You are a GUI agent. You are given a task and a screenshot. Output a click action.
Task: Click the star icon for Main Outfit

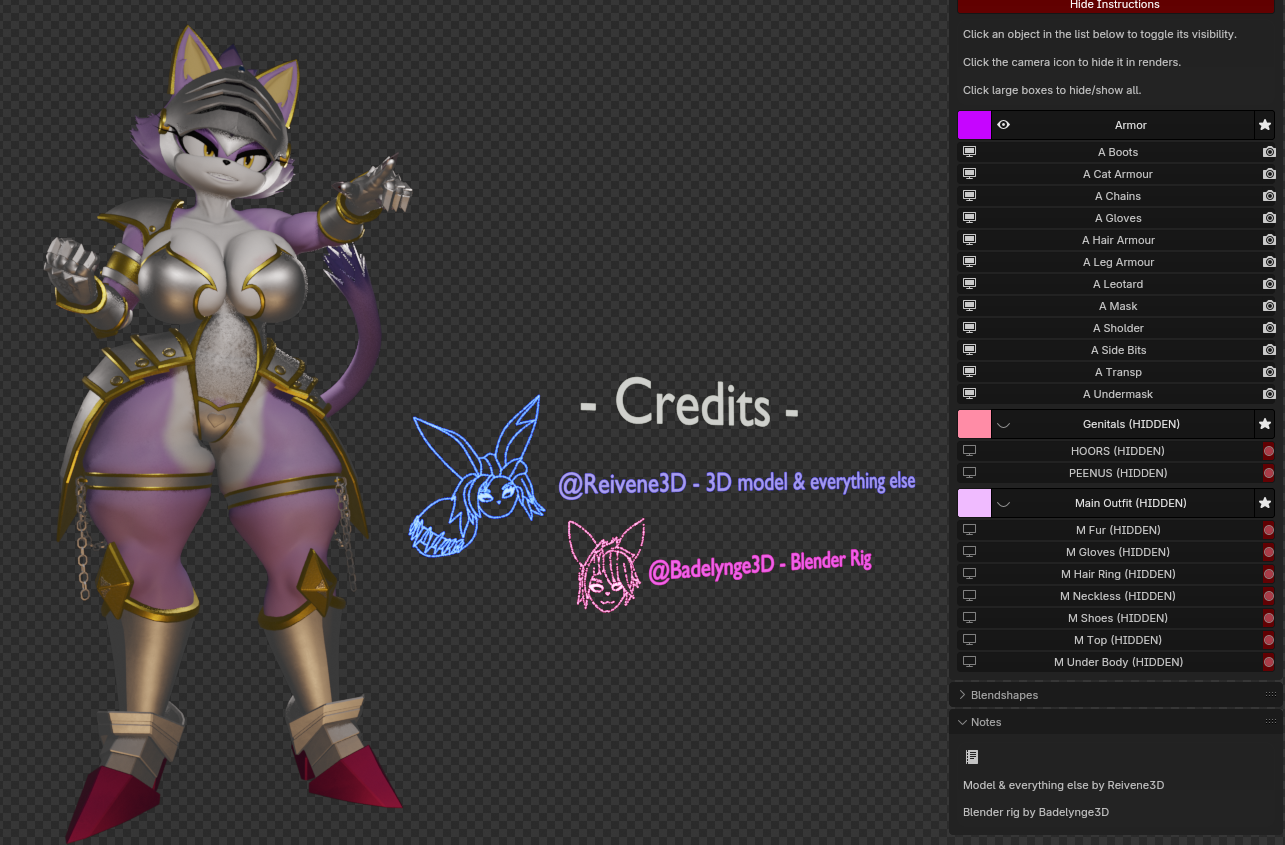[1265, 503]
